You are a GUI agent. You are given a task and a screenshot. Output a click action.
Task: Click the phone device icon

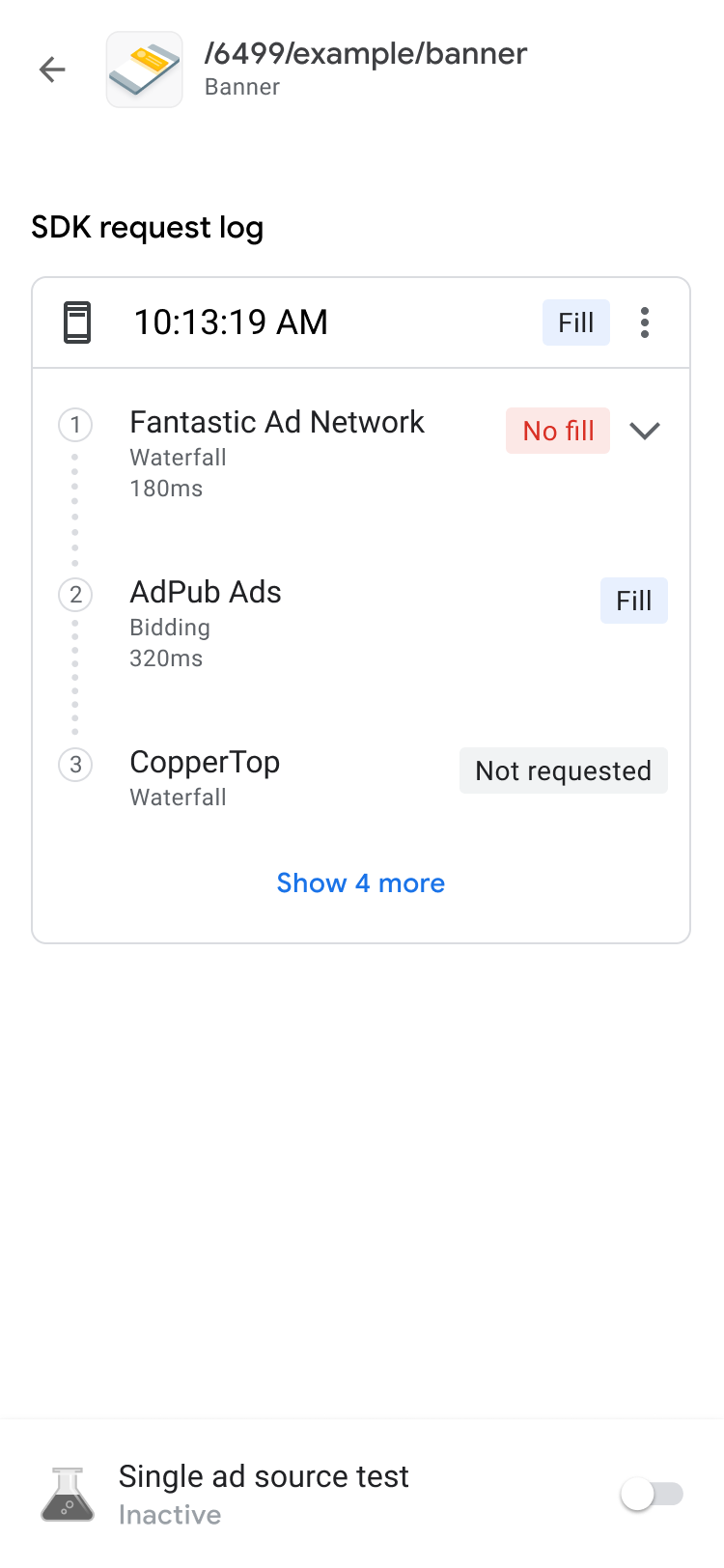point(77,322)
